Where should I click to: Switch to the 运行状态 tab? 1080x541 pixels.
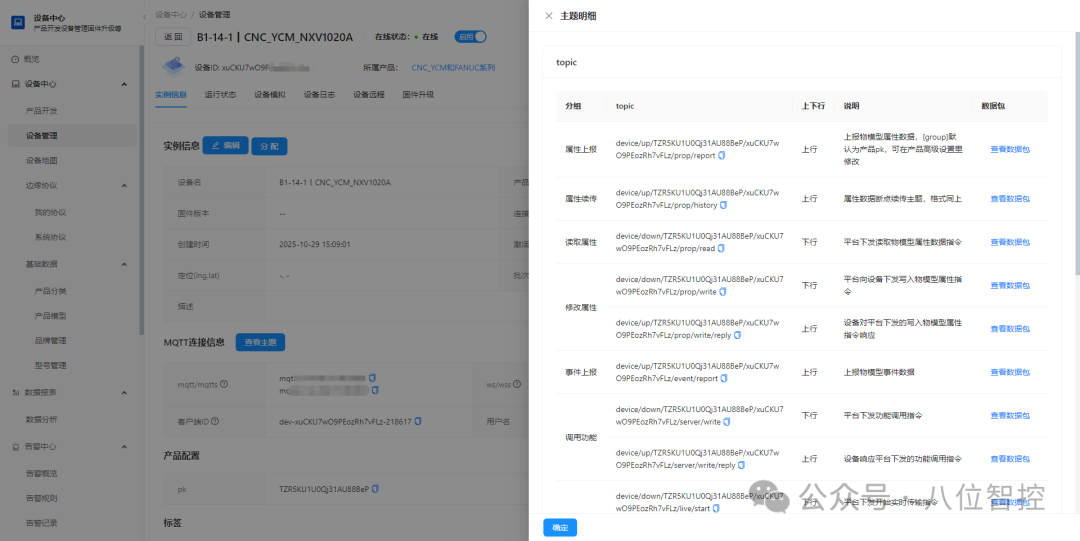tap(220, 95)
